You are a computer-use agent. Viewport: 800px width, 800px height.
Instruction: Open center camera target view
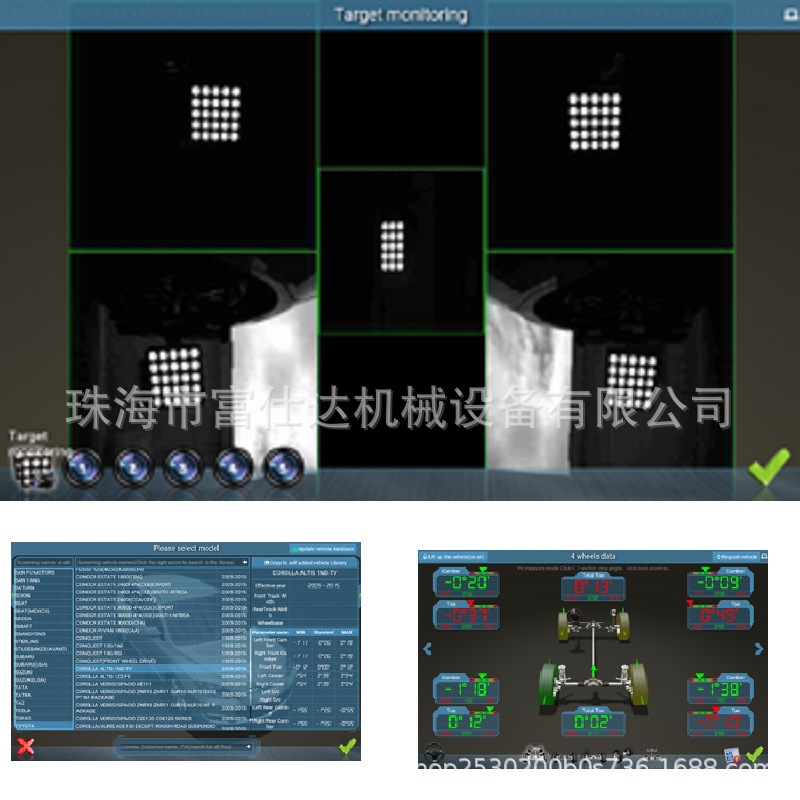[x=401, y=251]
